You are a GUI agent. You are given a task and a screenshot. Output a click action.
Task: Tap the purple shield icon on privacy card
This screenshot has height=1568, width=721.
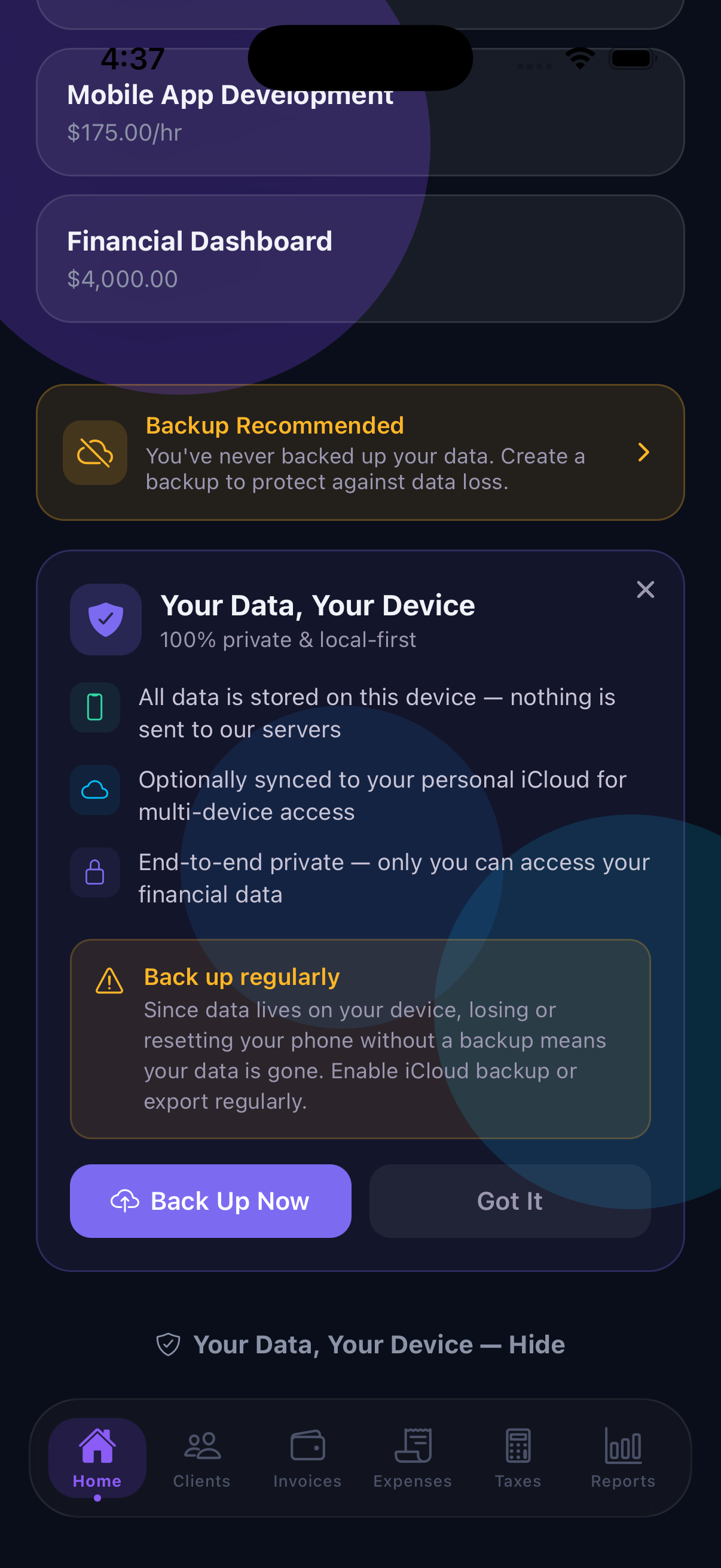click(106, 619)
